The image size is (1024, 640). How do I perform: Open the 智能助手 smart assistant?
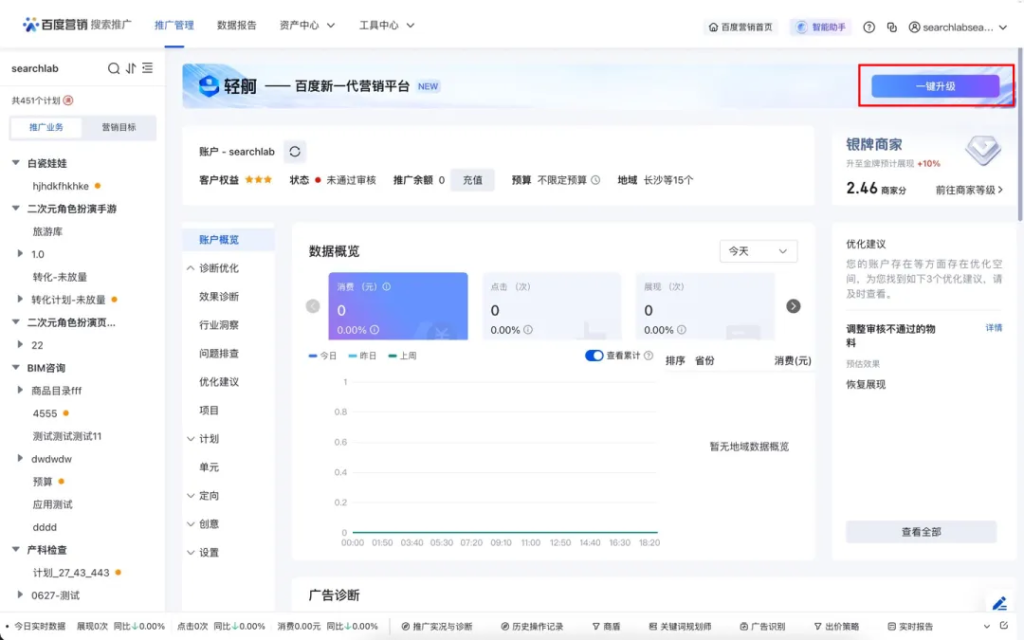[x=821, y=27]
